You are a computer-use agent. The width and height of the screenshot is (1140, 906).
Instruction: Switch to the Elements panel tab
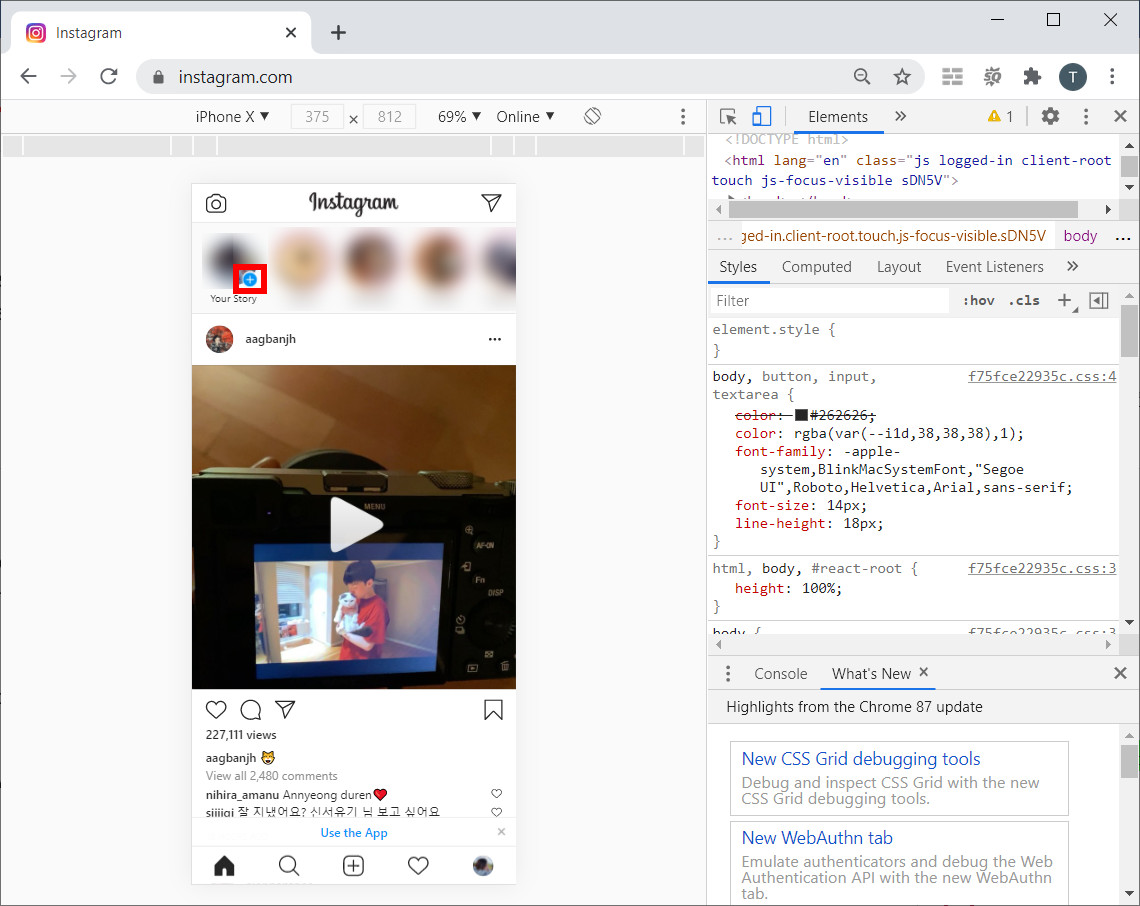pyautogui.click(x=838, y=116)
